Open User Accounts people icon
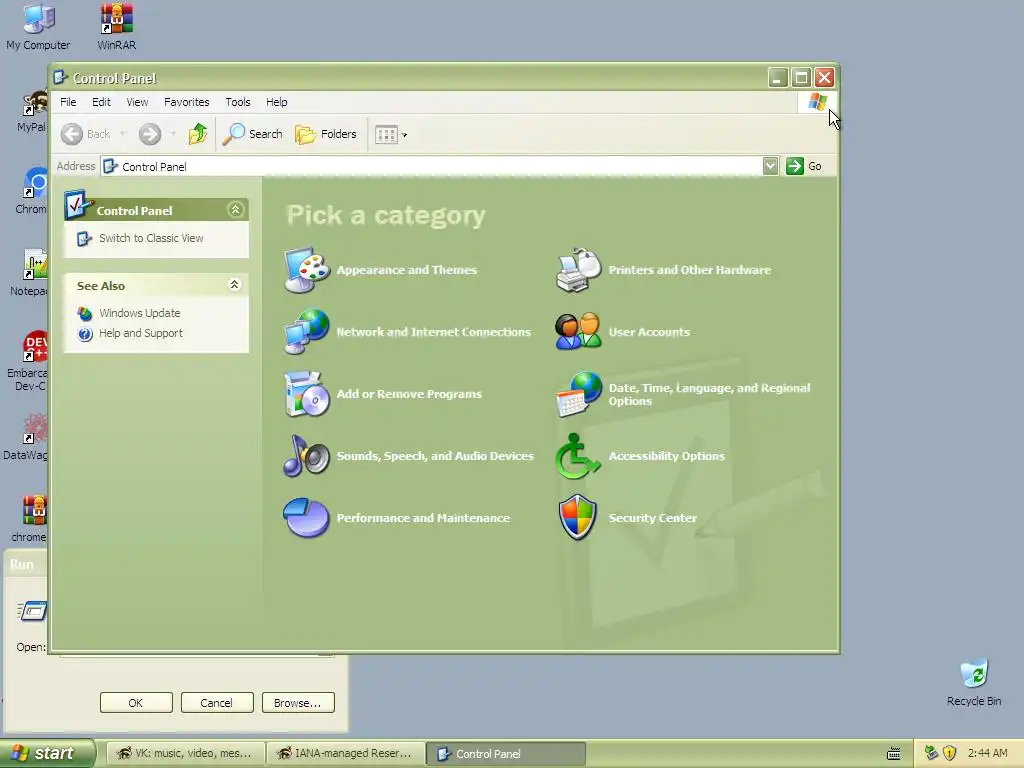 tap(579, 332)
